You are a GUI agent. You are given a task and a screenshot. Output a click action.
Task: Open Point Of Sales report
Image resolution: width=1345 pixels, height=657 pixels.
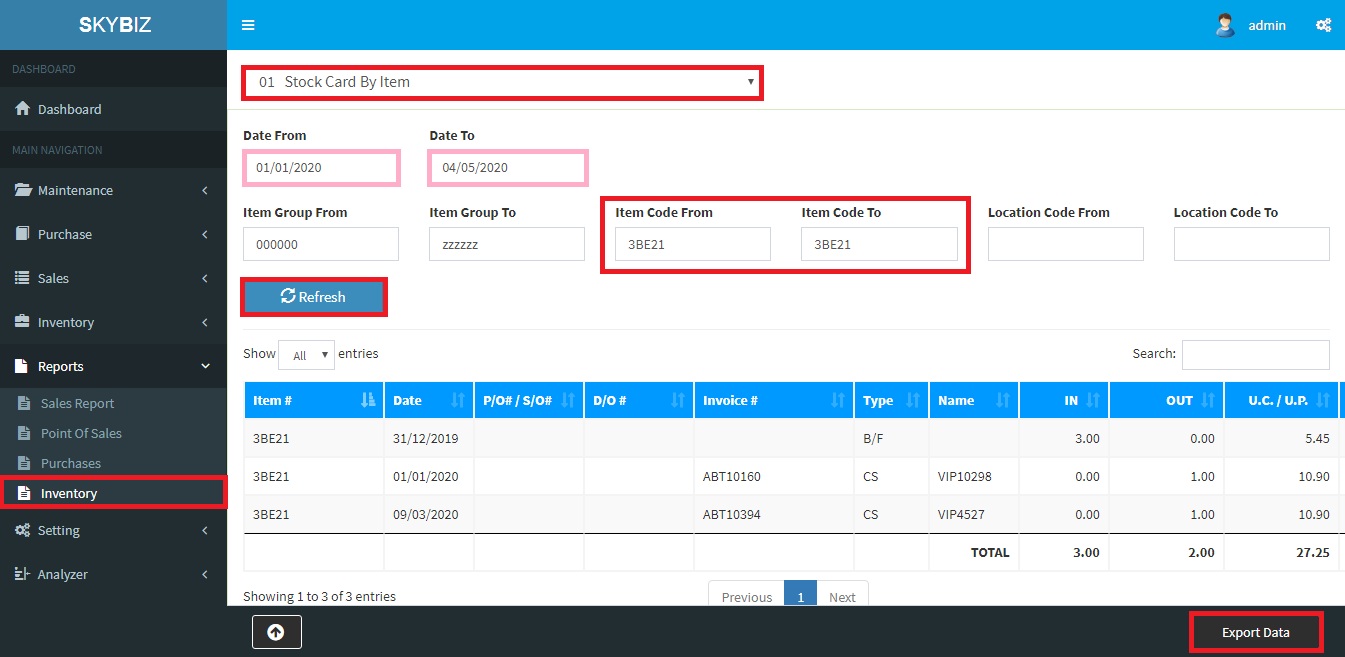click(x=81, y=433)
